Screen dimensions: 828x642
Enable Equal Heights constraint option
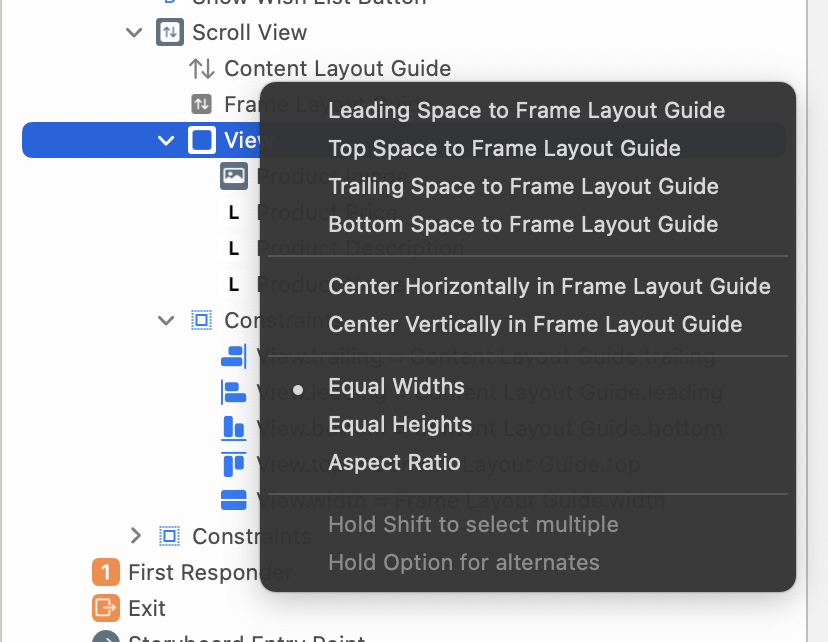point(400,424)
